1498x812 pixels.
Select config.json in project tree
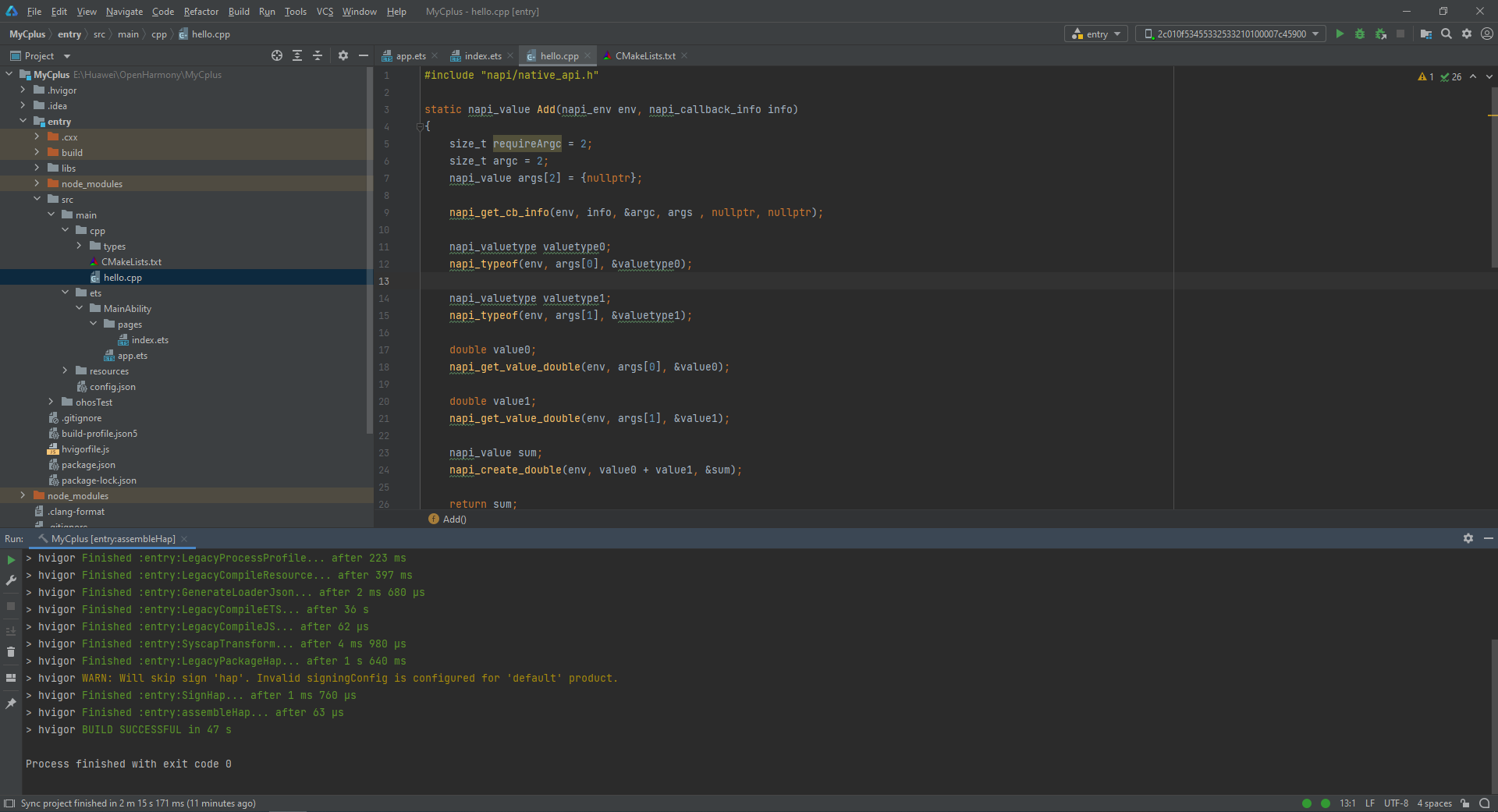pos(112,386)
